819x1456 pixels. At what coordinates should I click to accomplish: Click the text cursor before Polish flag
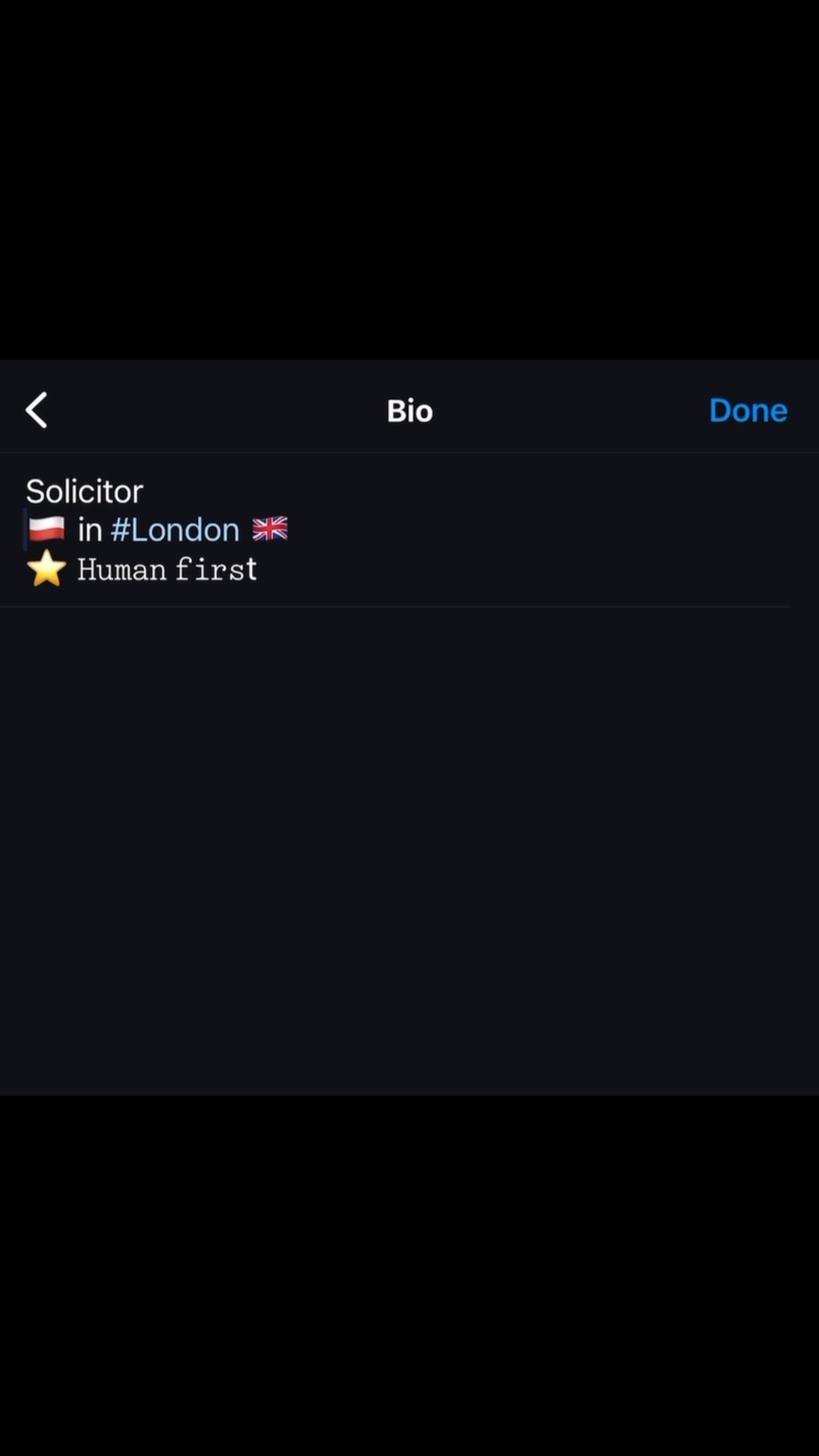(26, 529)
